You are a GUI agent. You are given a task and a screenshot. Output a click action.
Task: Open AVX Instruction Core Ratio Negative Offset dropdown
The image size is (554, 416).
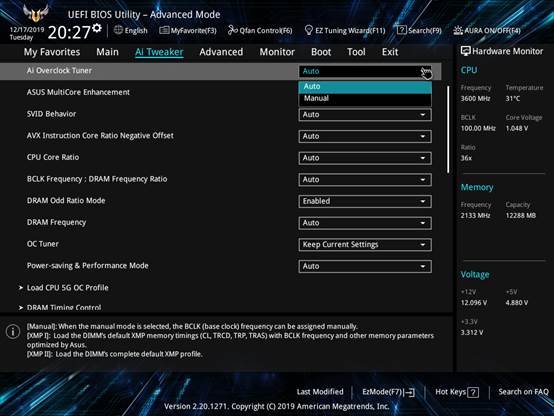pos(365,136)
